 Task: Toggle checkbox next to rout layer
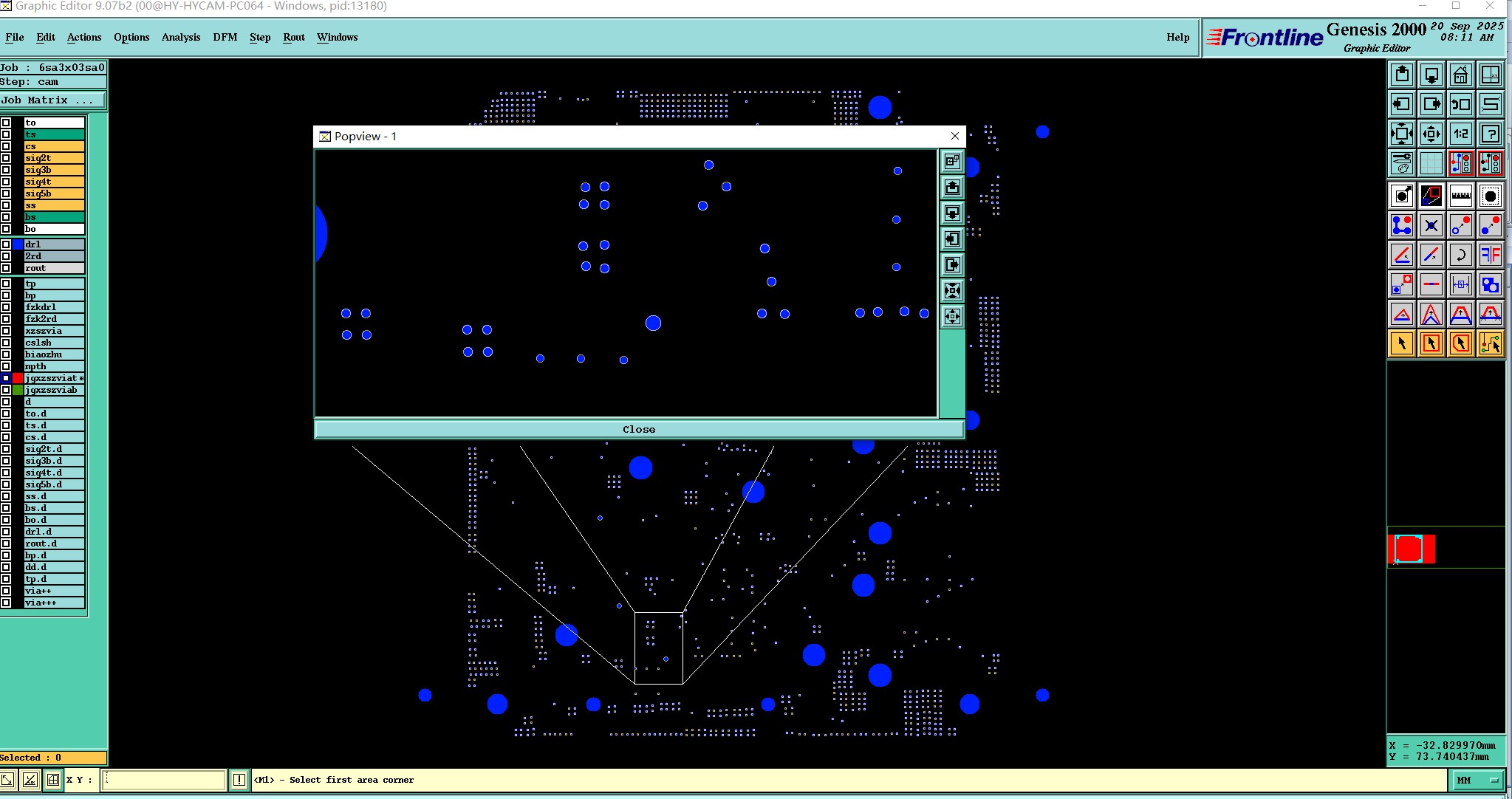[x=6, y=268]
